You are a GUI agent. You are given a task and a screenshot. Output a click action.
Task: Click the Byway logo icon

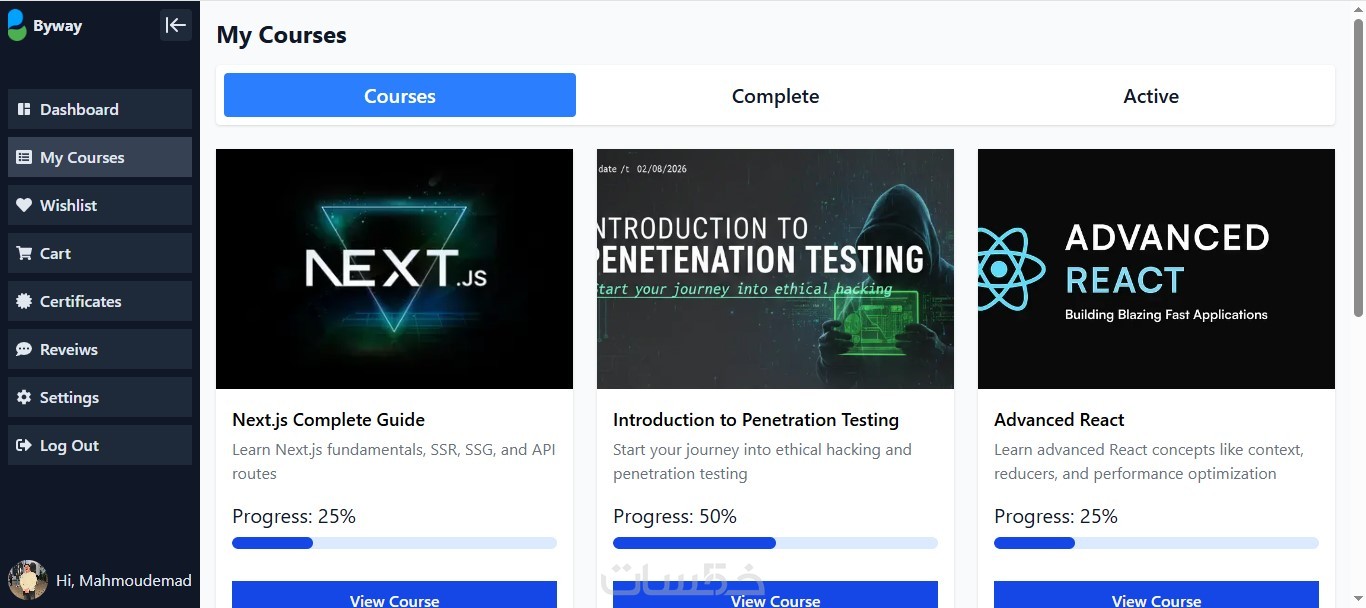click(x=17, y=25)
